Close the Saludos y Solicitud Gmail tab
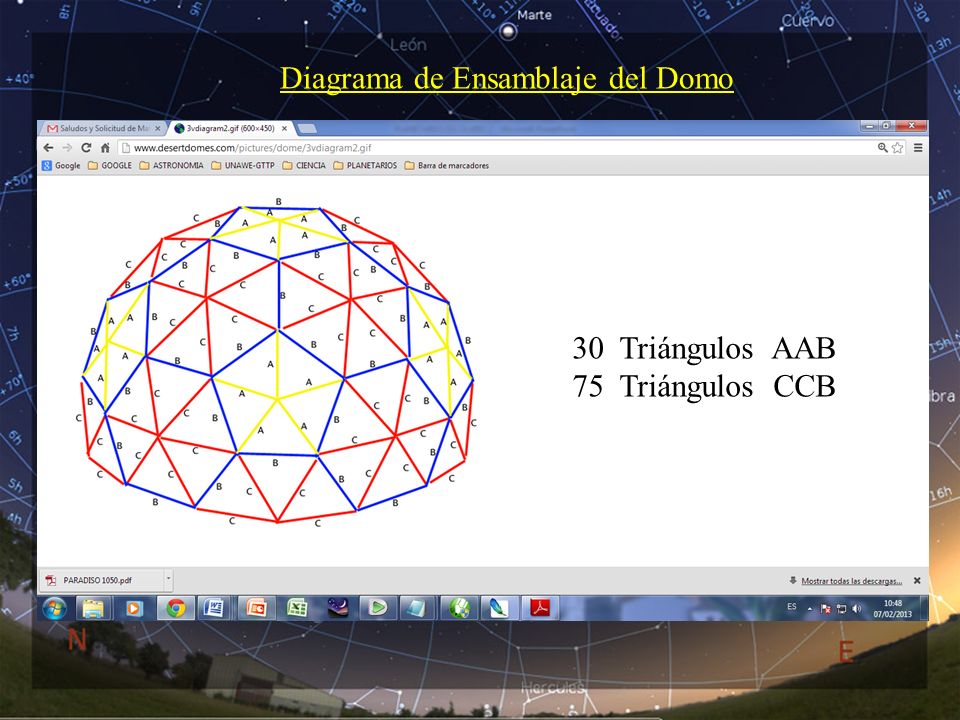This screenshot has height=720, width=960. pyautogui.click(x=157, y=129)
